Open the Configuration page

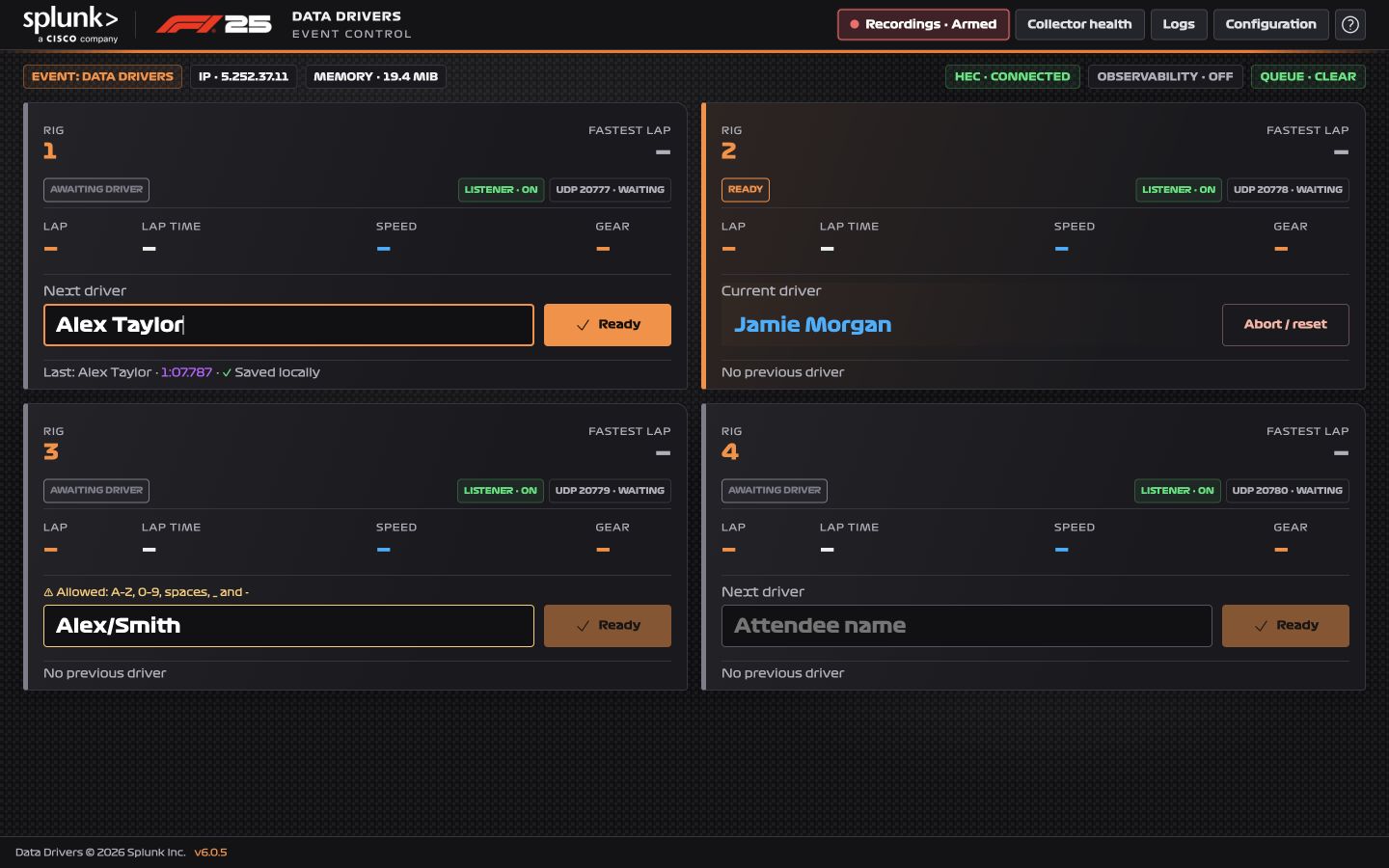click(1270, 24)
